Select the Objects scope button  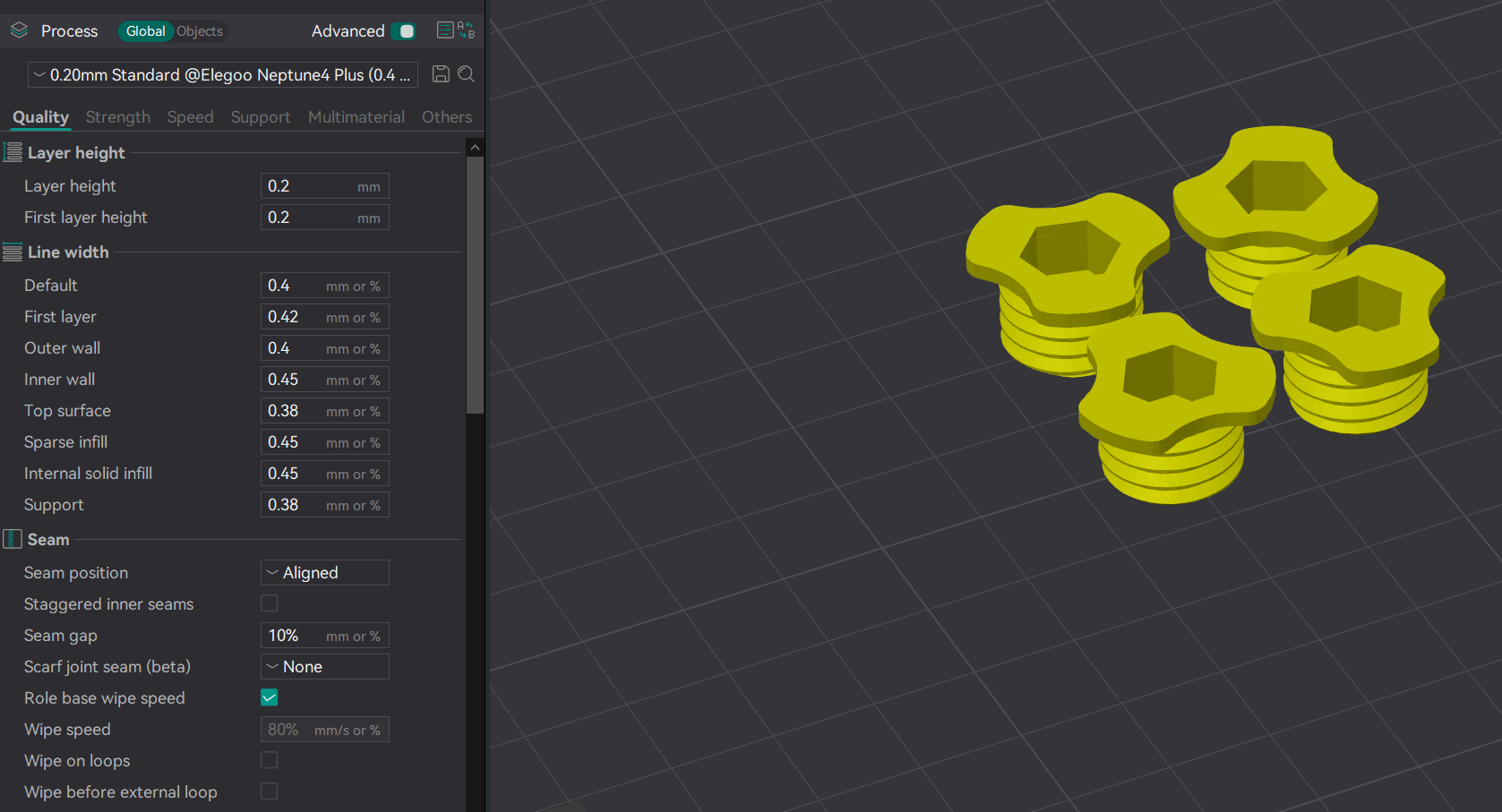199,30
